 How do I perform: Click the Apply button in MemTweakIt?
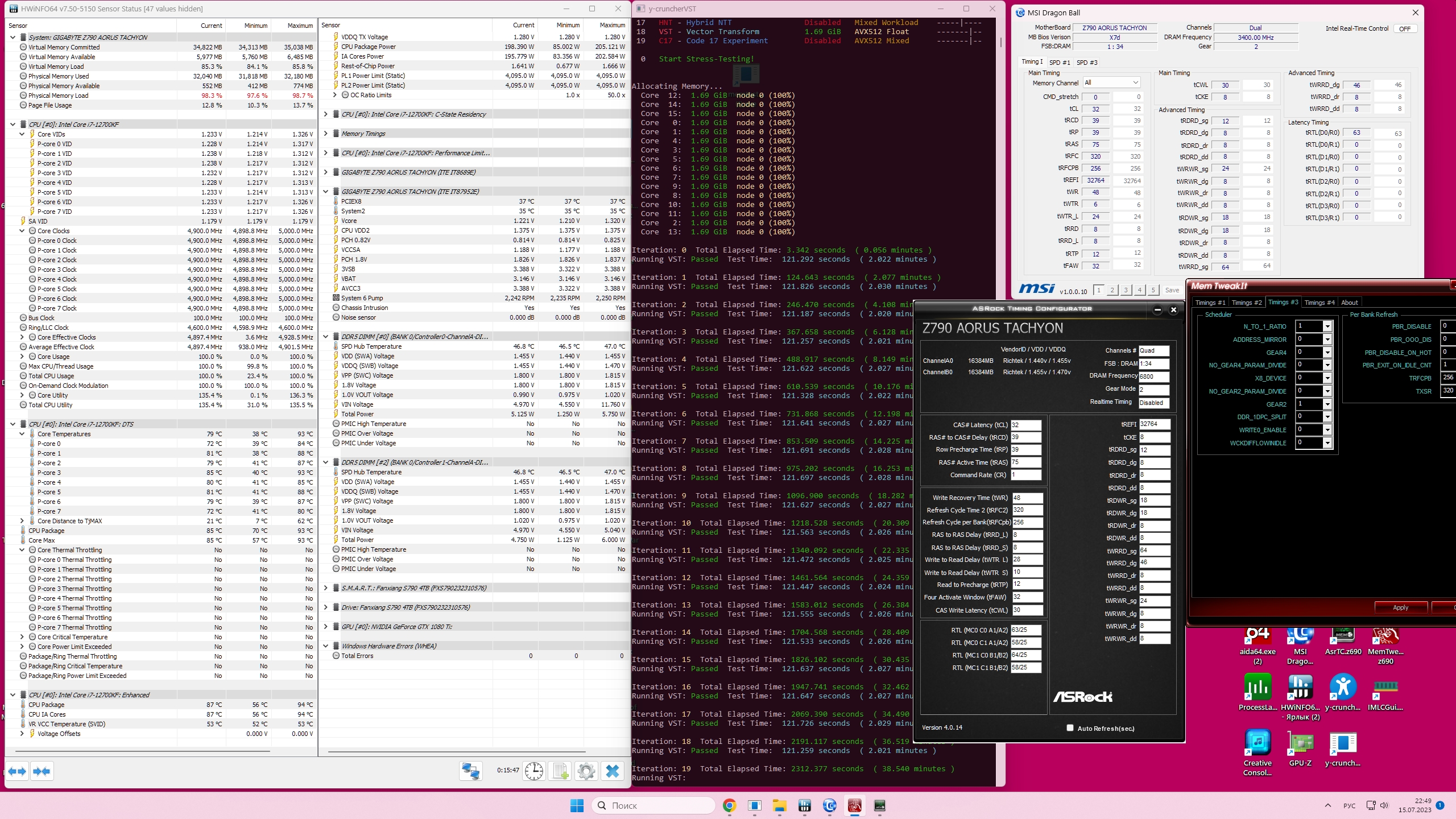pos(1400,607)
